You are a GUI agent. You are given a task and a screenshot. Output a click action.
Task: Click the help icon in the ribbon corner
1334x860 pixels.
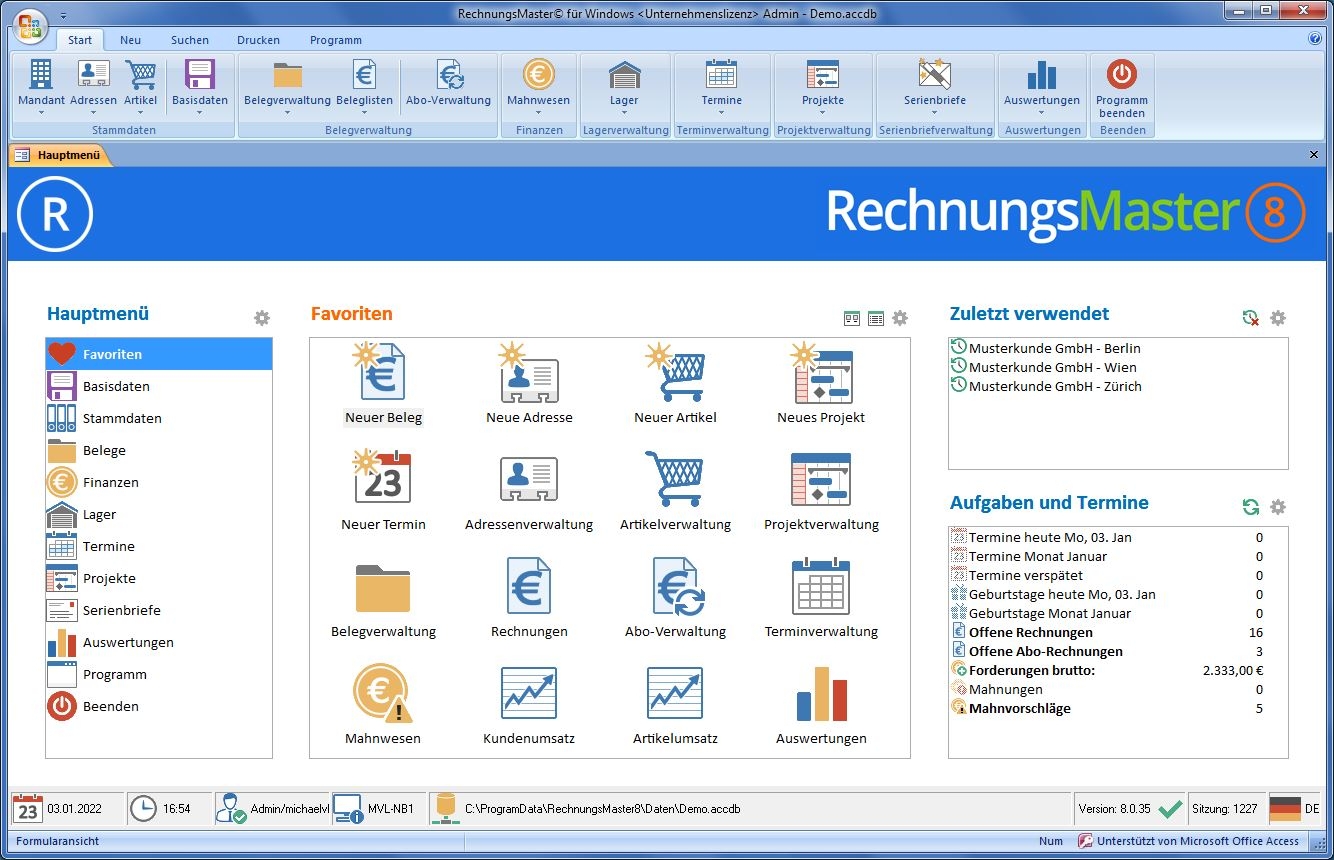pyautogui.click(x=1315, y=39)
